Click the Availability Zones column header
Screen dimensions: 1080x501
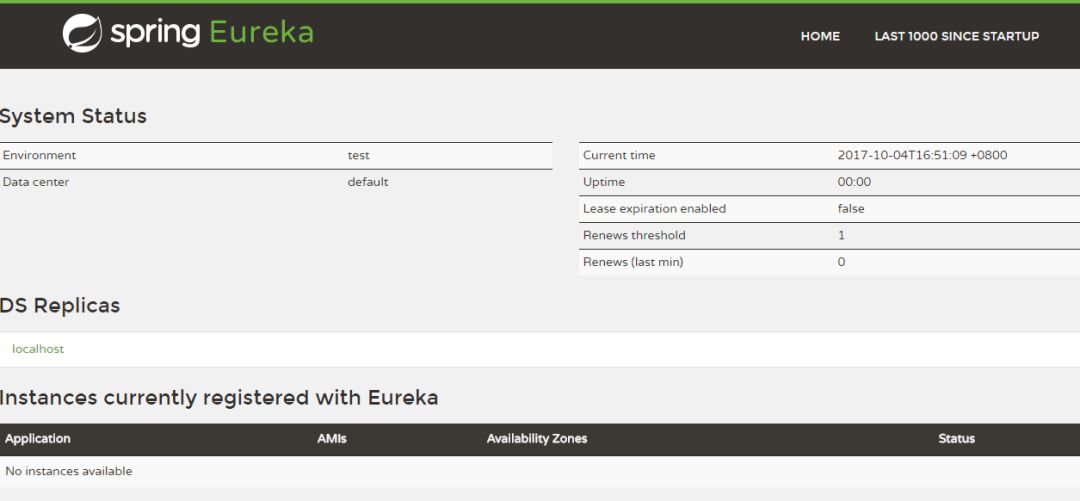pos(537,438)
